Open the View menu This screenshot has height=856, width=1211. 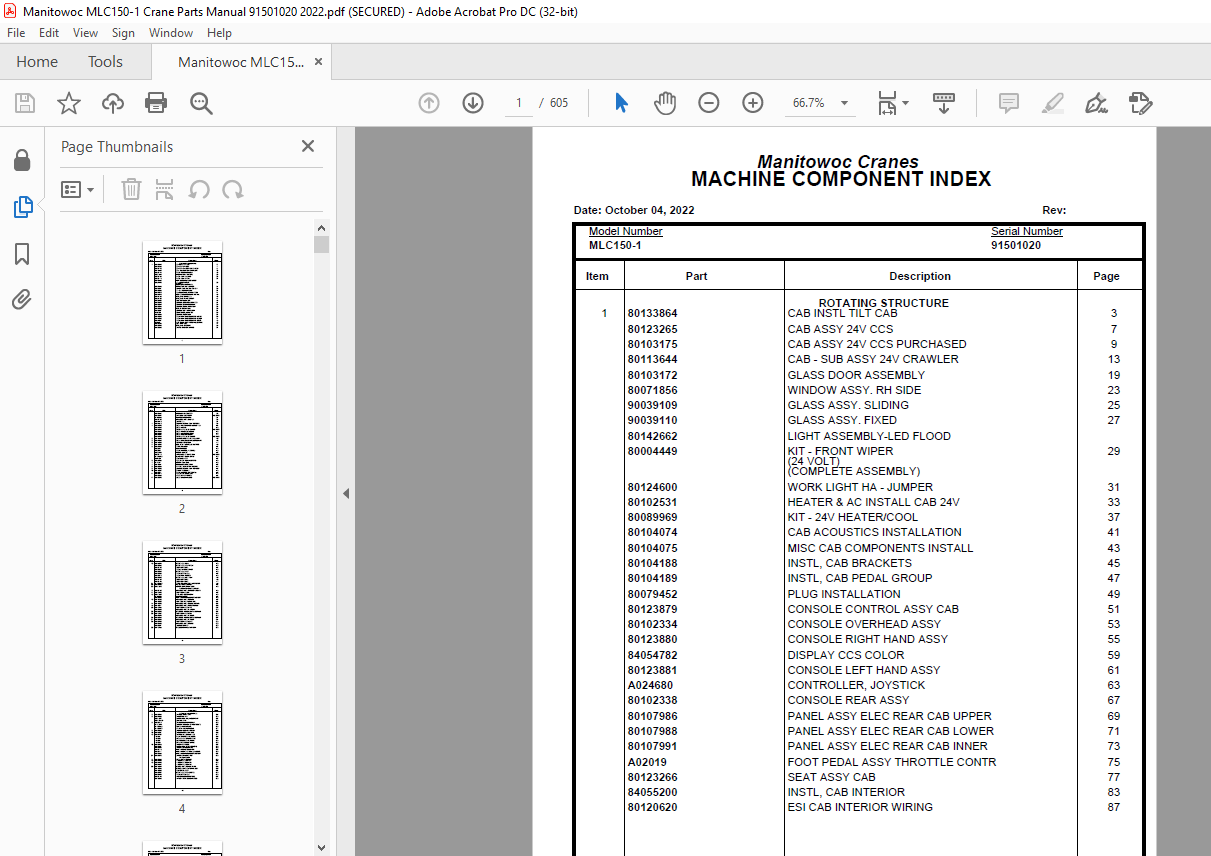(x=85, y=33)
